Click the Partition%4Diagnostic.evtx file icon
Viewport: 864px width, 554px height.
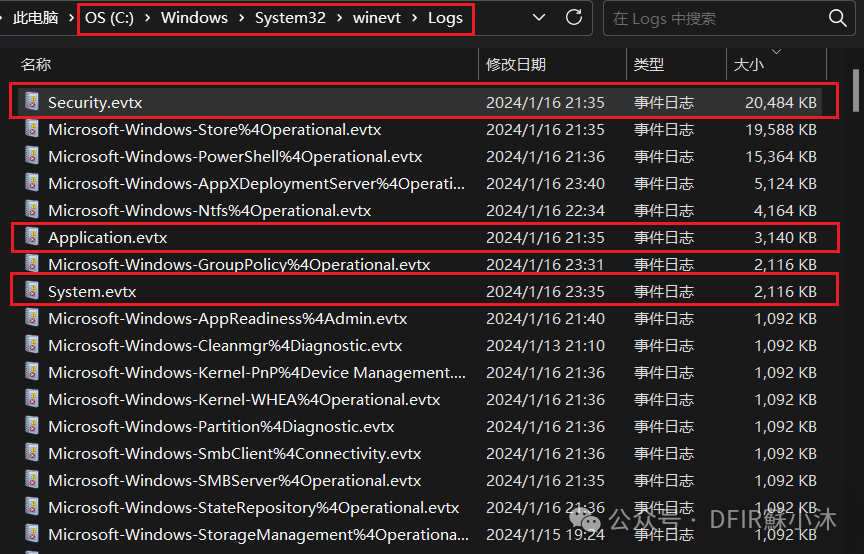click(32, 426)
